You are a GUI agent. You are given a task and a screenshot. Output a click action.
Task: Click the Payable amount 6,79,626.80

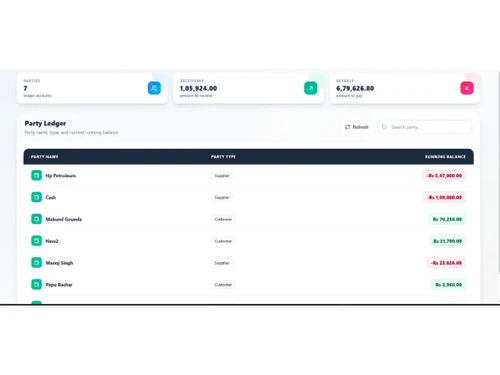[x=355, y=88]
